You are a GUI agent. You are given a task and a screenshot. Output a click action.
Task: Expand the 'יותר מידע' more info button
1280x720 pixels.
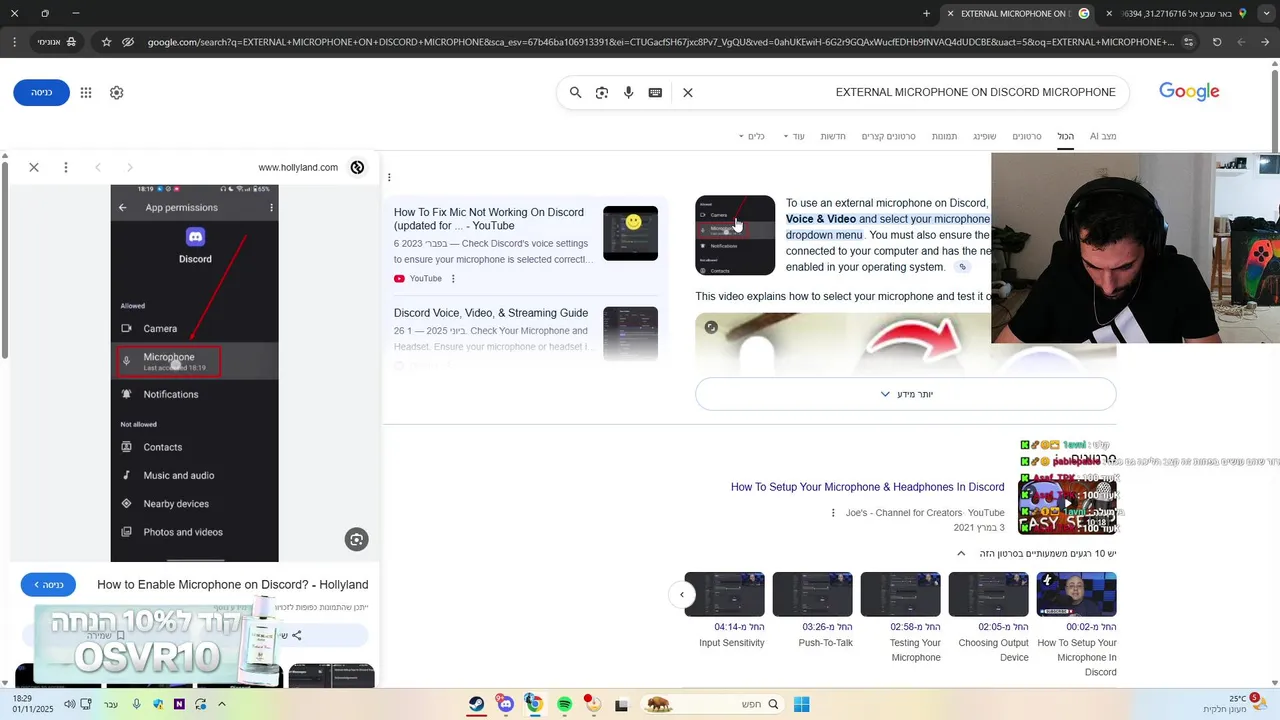point(906,394)
